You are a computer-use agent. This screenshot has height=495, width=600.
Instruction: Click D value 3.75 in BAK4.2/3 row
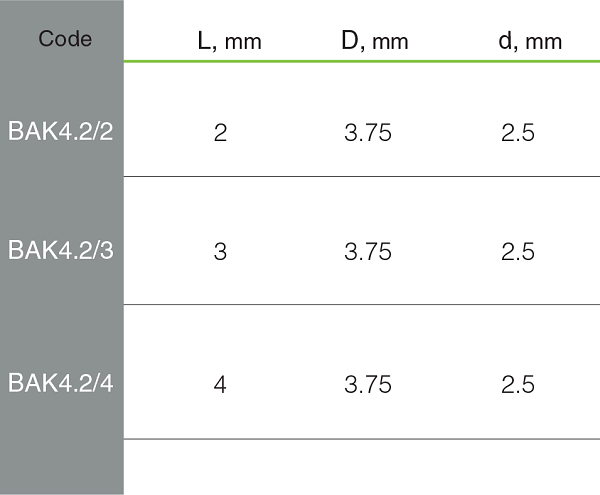[x=368, y=252]
